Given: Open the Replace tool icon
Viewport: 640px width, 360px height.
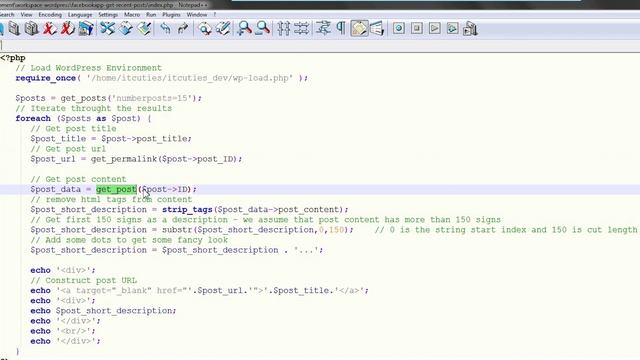Looking at the screenshot, I should (223, 29).
